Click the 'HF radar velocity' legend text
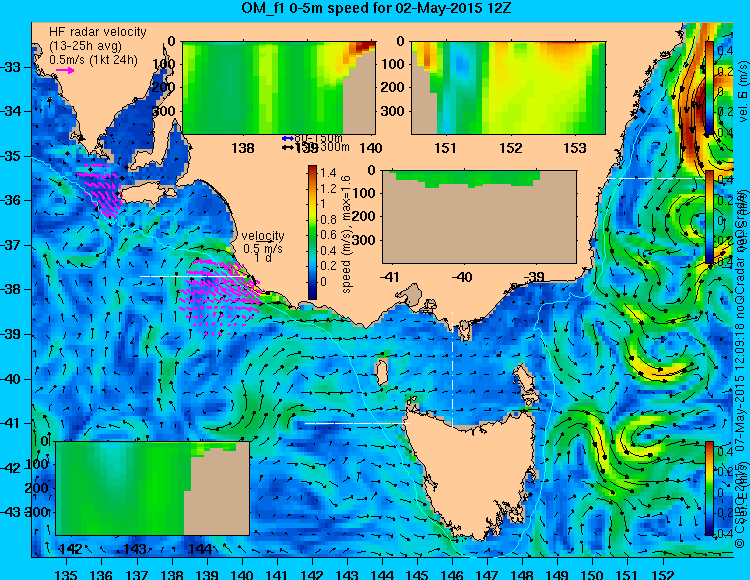 point(98,32)
